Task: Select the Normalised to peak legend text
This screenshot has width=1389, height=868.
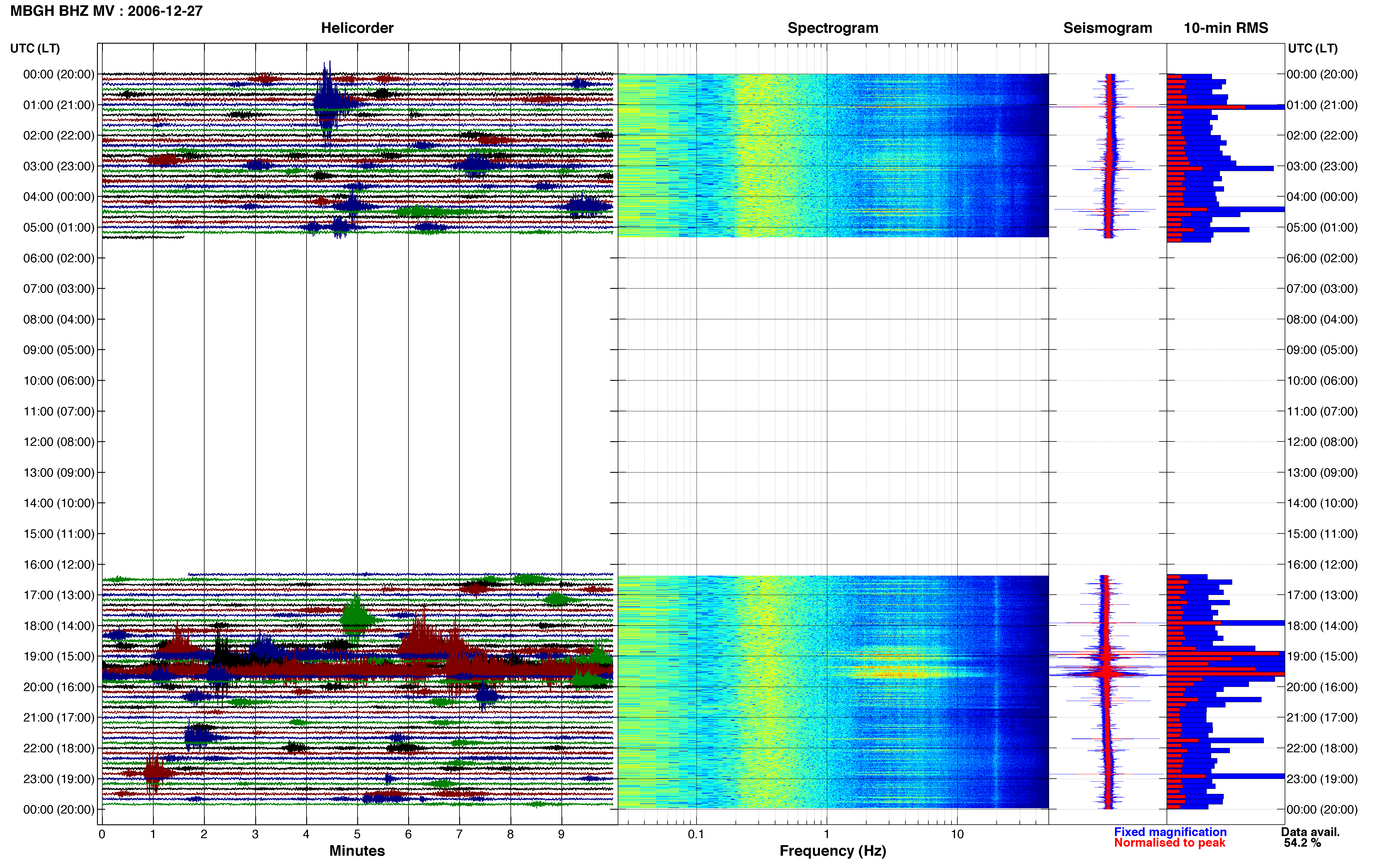Action: pos(1169,843)
